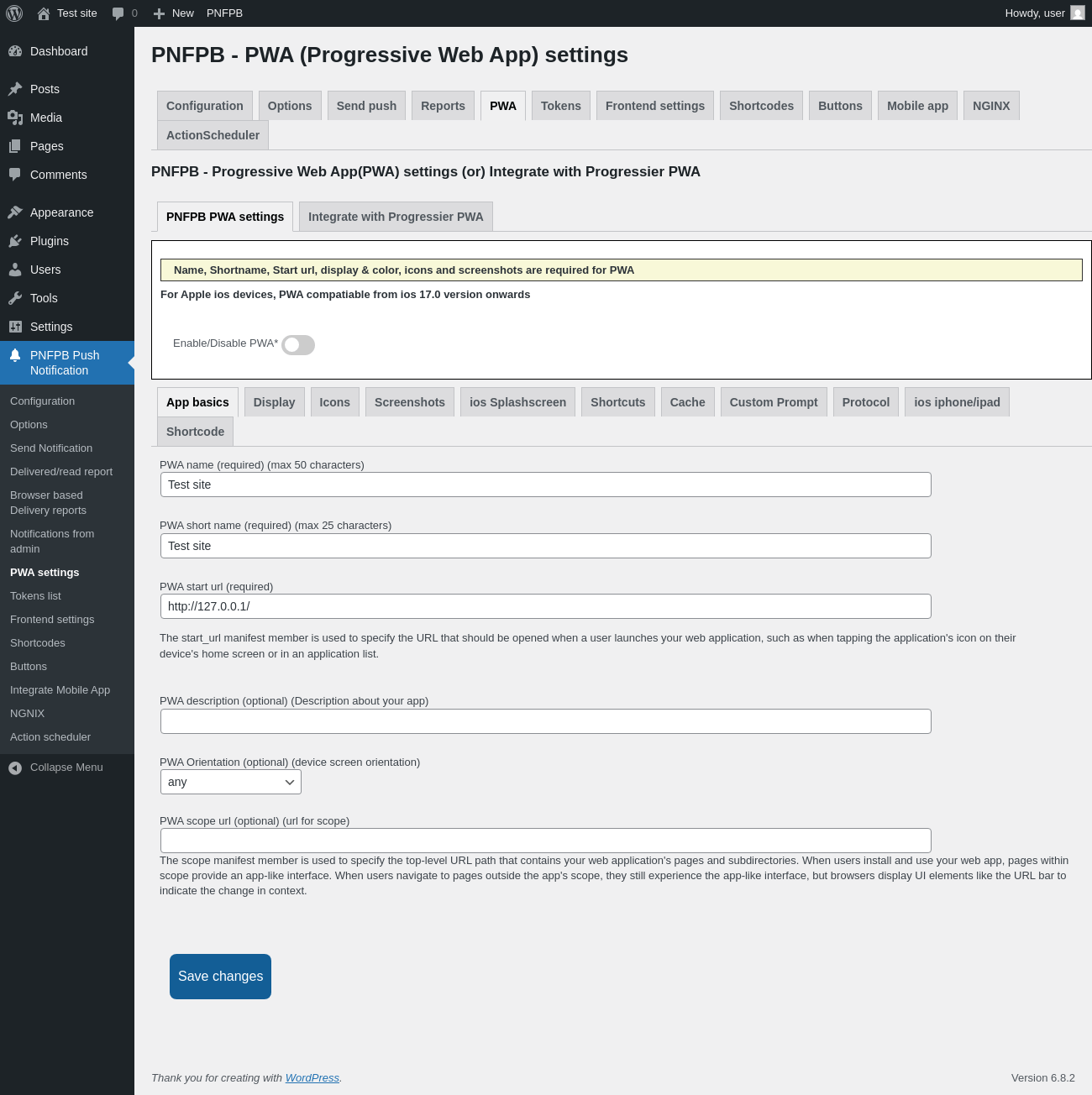
Task: Click the Plugins plug icon
Action: (x=15, y=241)
